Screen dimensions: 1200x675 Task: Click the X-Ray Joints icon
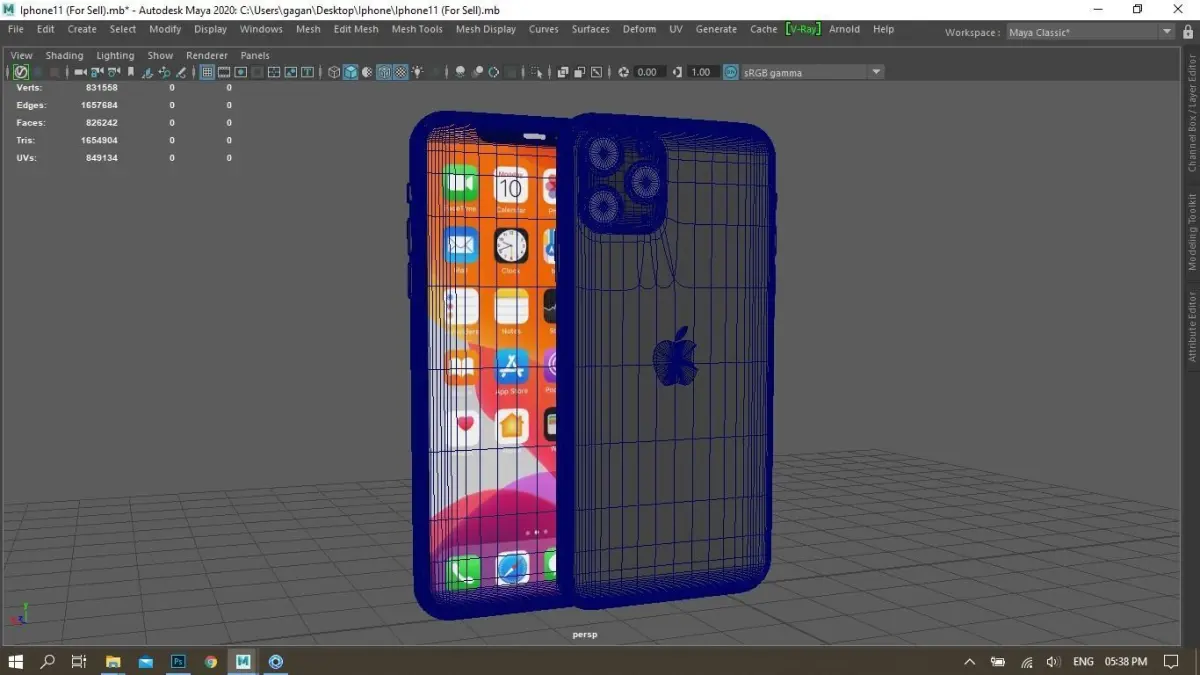click(x=597, y=72)
